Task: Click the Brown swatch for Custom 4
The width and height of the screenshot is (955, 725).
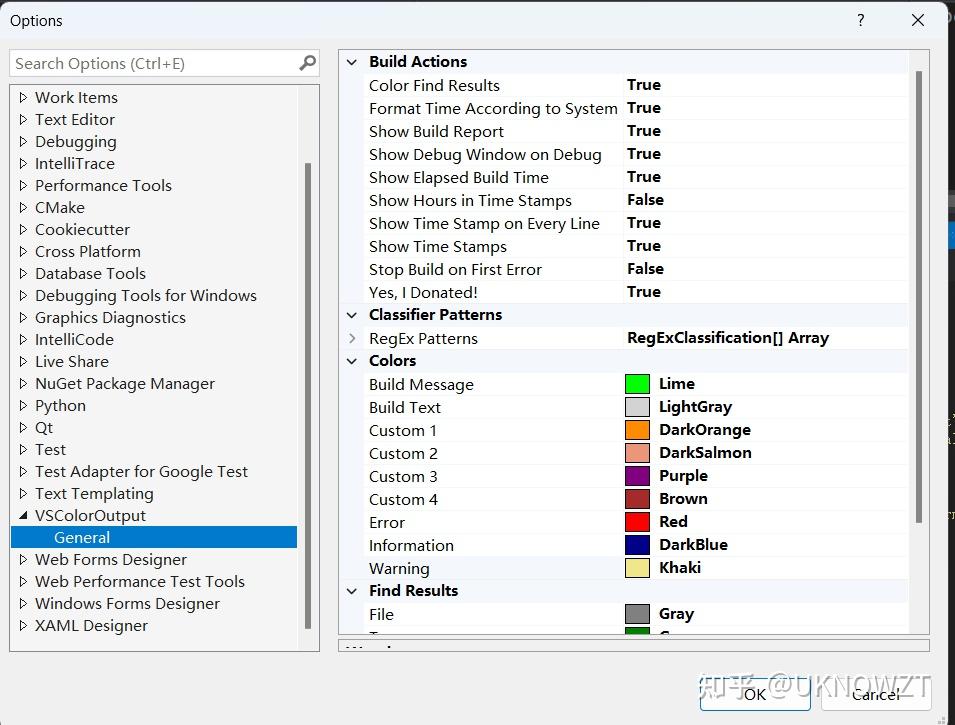Action: tap(637, 499)
